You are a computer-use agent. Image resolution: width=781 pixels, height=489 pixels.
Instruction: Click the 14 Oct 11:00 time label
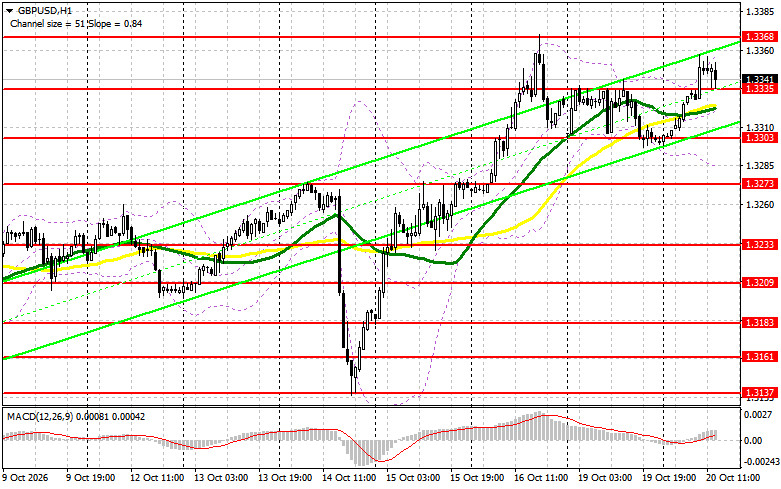pyautogui.click(x=349, y=478)
